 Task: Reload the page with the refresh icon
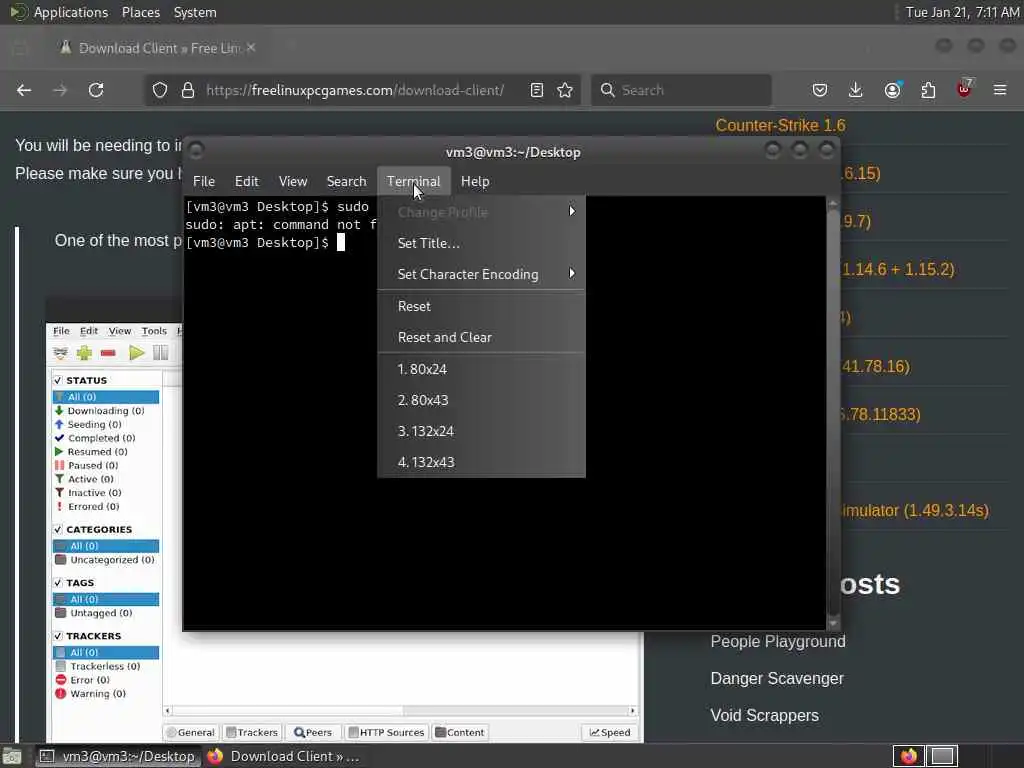96,90
